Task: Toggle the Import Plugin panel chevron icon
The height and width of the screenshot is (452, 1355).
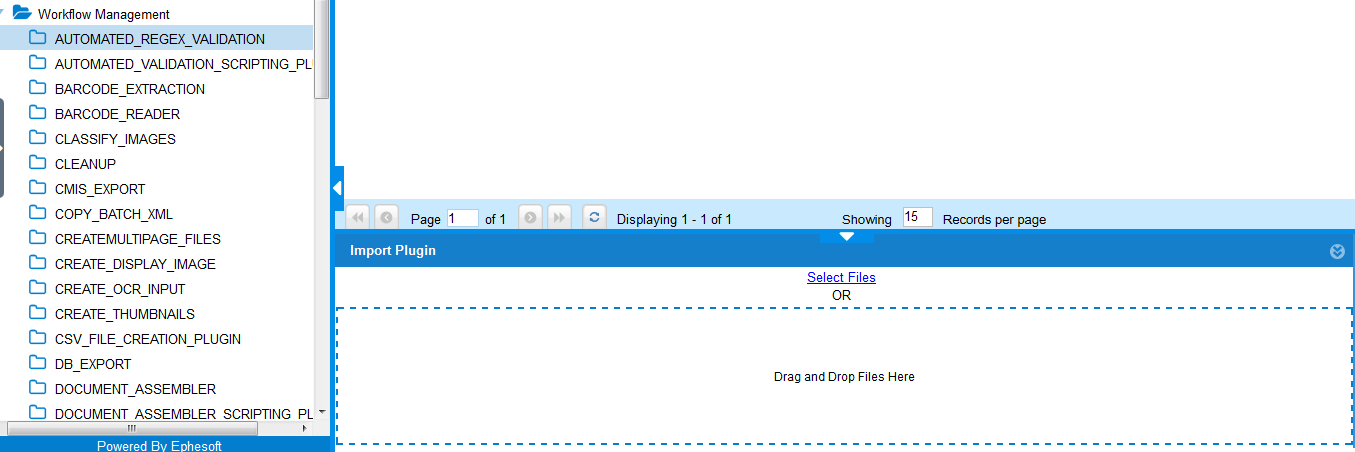Action: (1337, 251)
